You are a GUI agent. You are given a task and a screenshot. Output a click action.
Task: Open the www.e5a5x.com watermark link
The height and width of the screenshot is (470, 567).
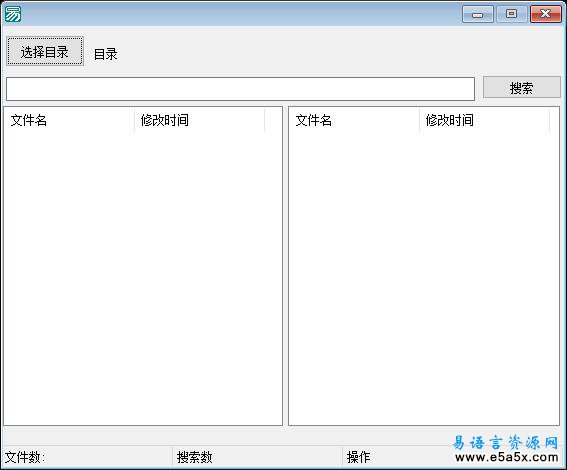pos(507,457)
